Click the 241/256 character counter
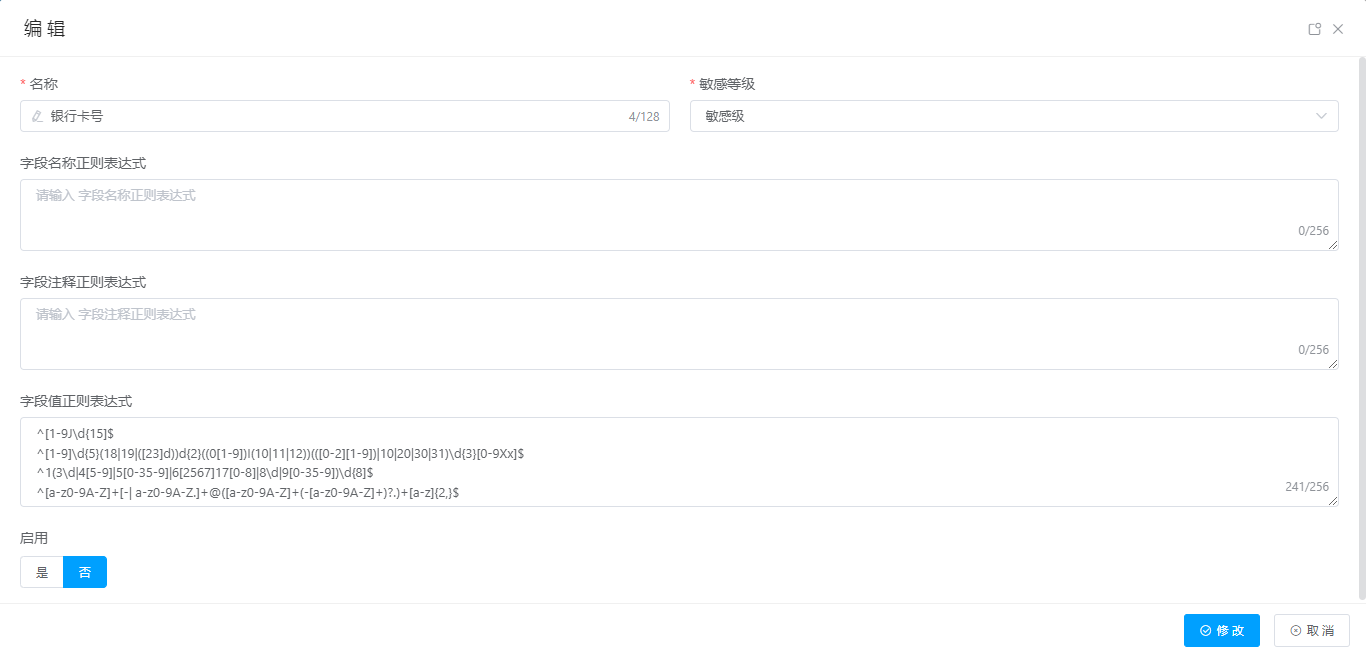 click(1306, 487)
